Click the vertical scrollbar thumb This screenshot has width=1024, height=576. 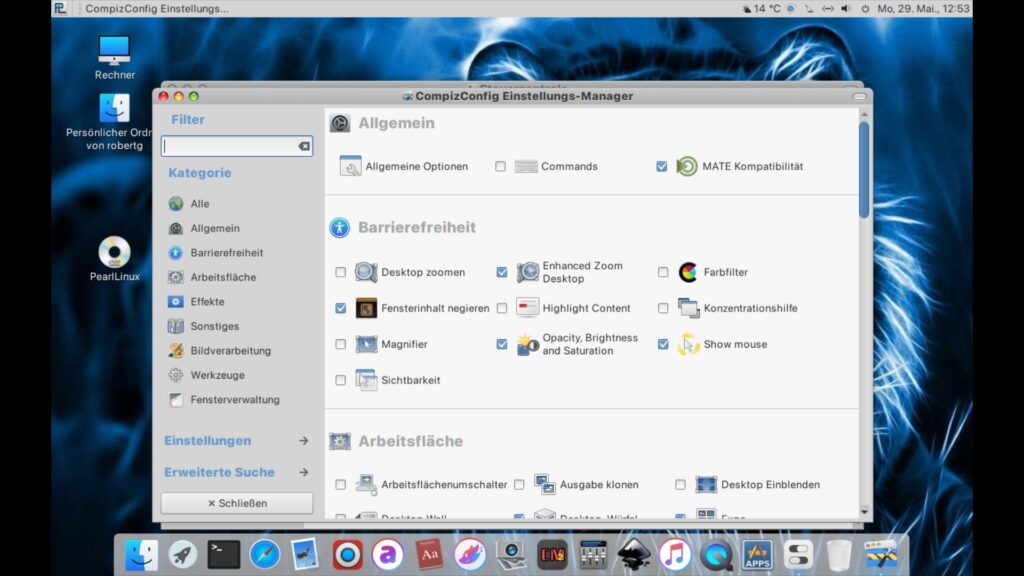click(x=864, y=170)
